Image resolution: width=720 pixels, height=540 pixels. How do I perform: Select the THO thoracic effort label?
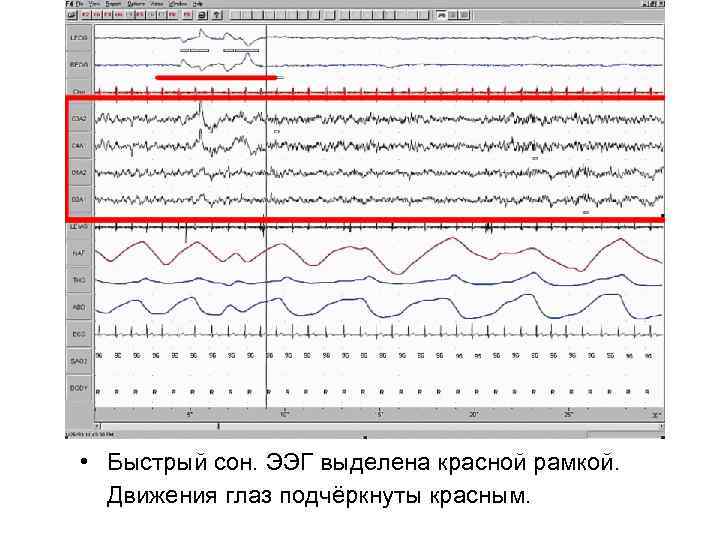(x=79, y=280)
